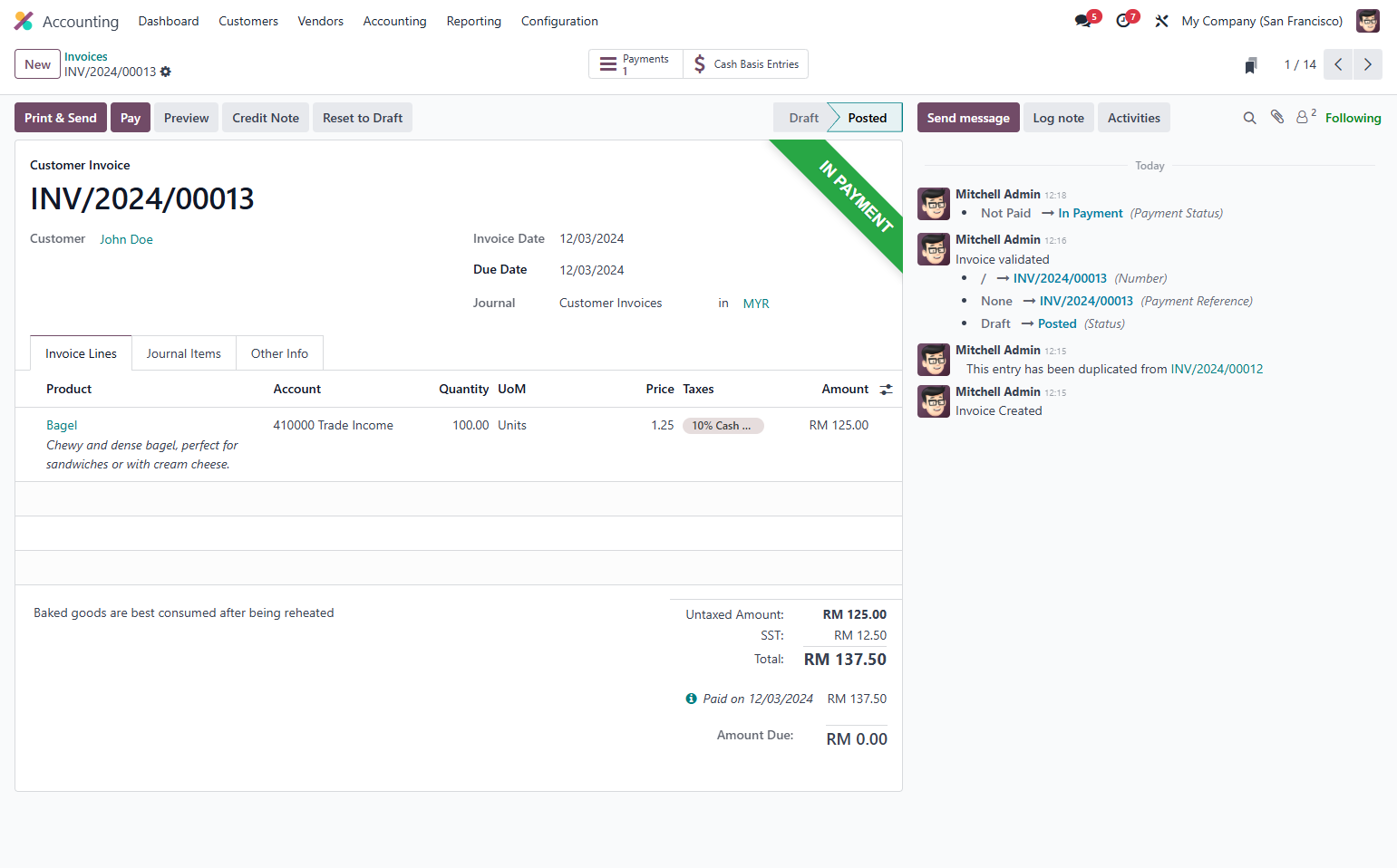
Task: Open the Configuration menu
Action: [x=559, y=21]
